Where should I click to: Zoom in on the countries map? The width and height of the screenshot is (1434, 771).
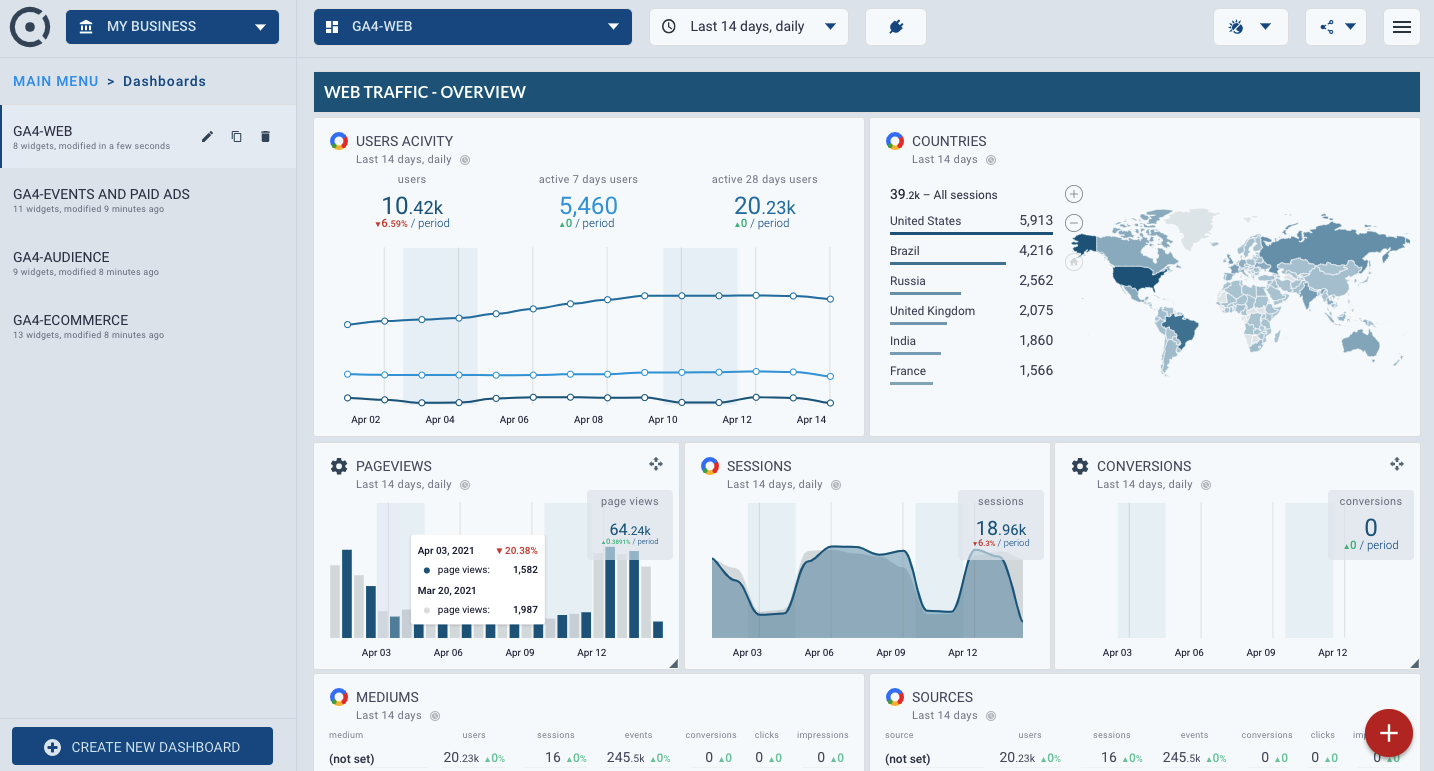1074,194
